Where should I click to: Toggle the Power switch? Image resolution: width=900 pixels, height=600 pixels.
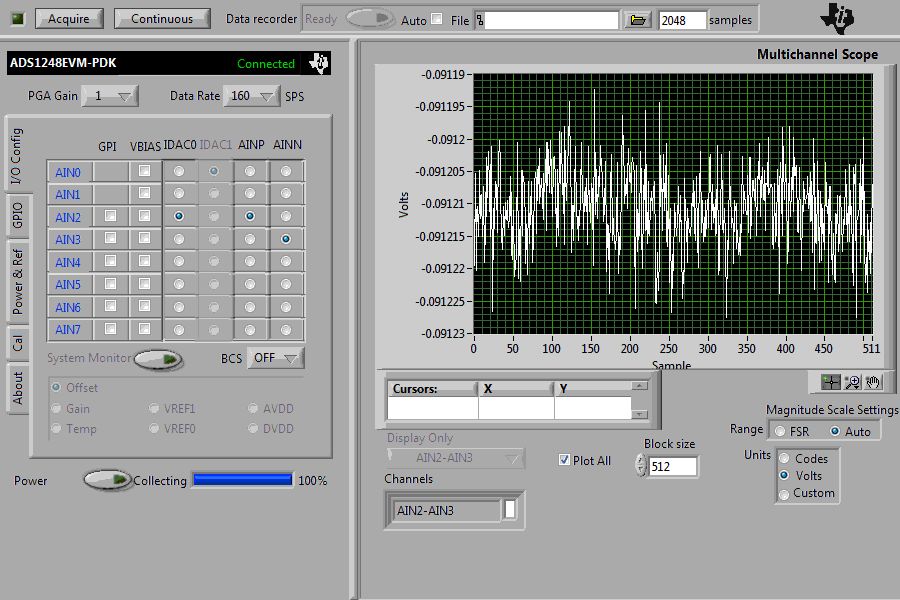tap(108, 480)
